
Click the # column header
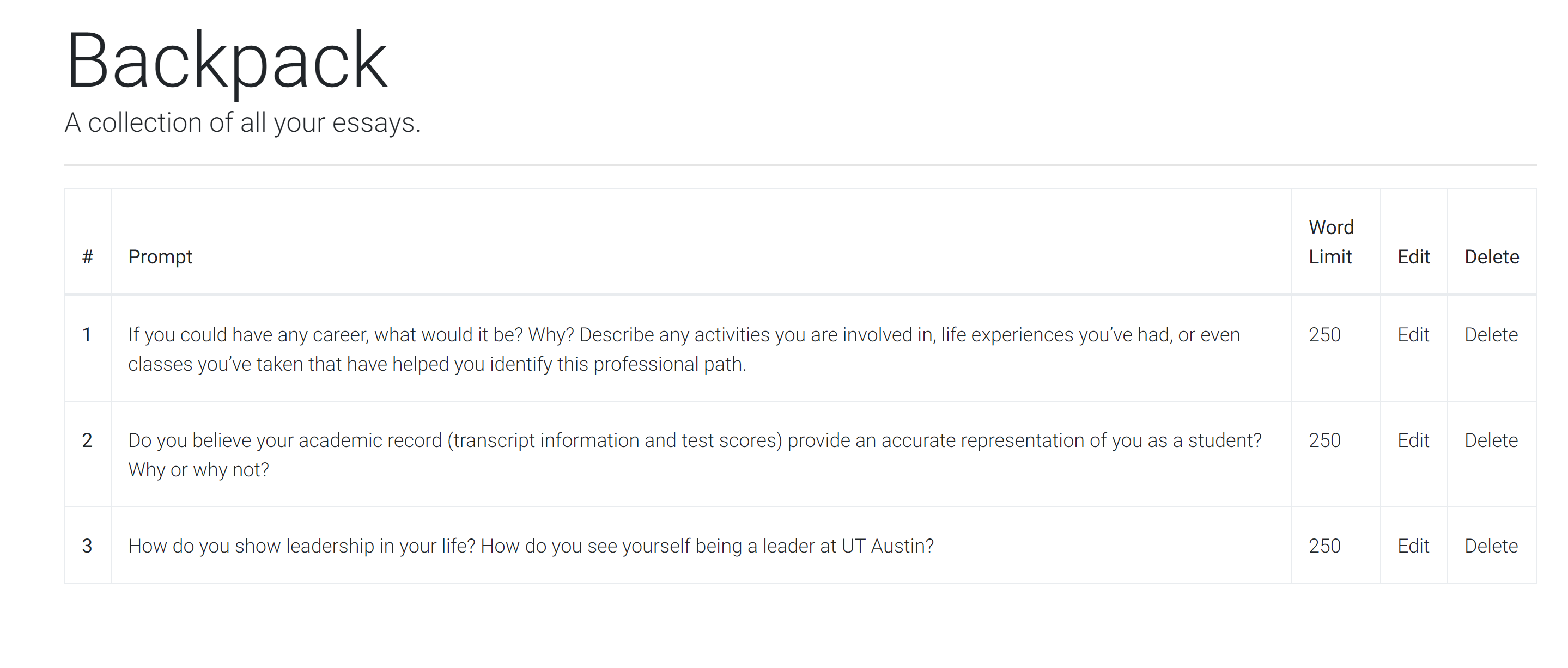(x=88, y=258)
